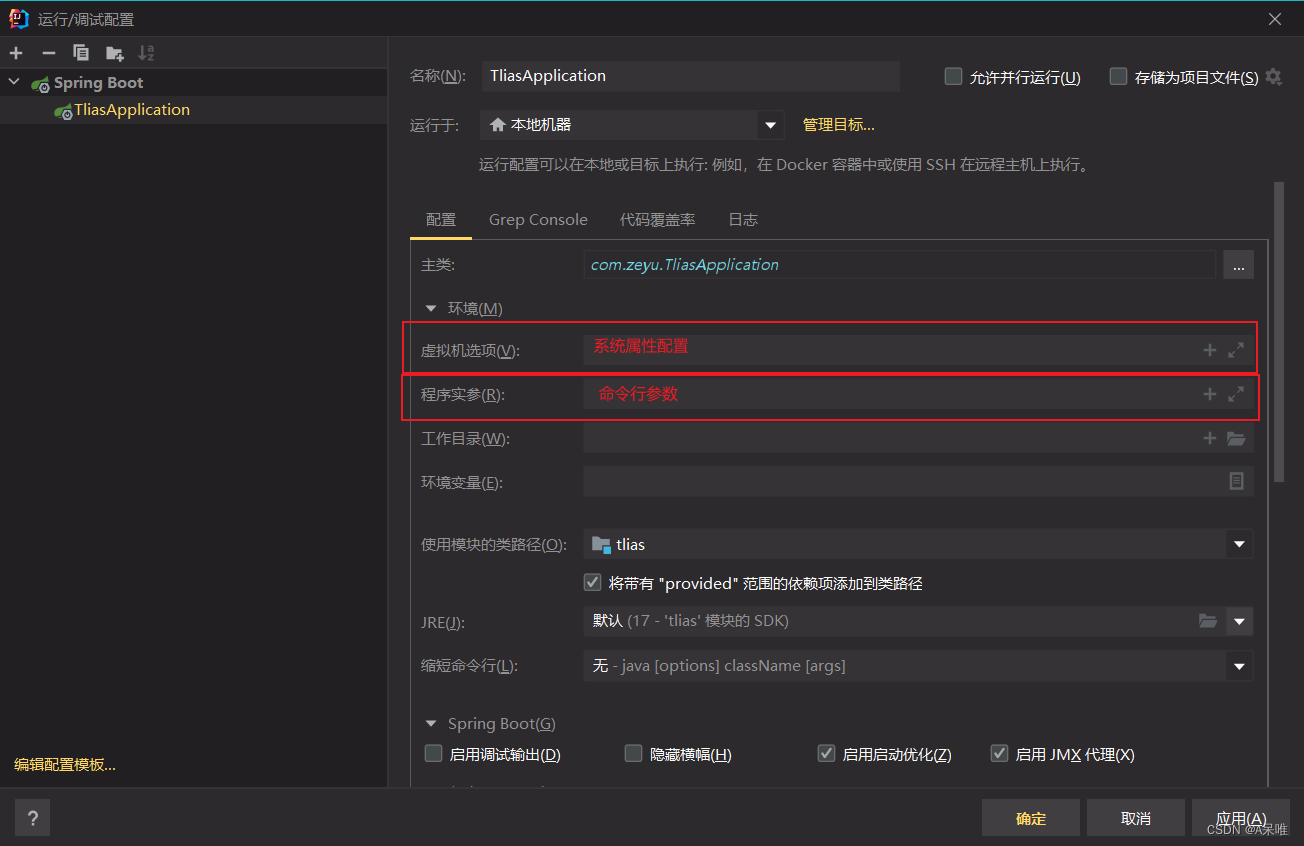Browse for the main class via ellipsis button
Screen dimensions: 1304x846
1238,264
